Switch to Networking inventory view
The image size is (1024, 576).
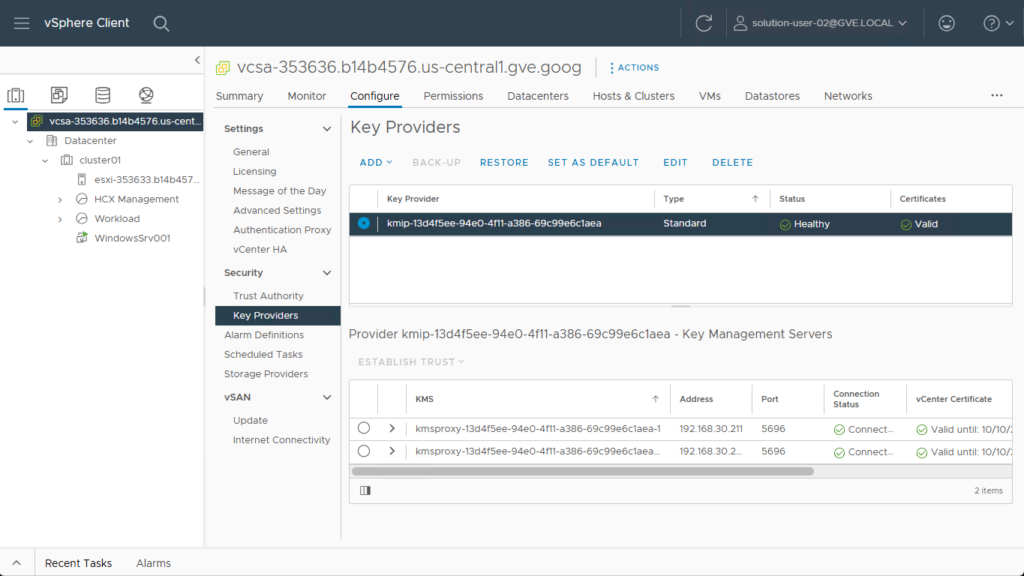[x=146, y=95]
